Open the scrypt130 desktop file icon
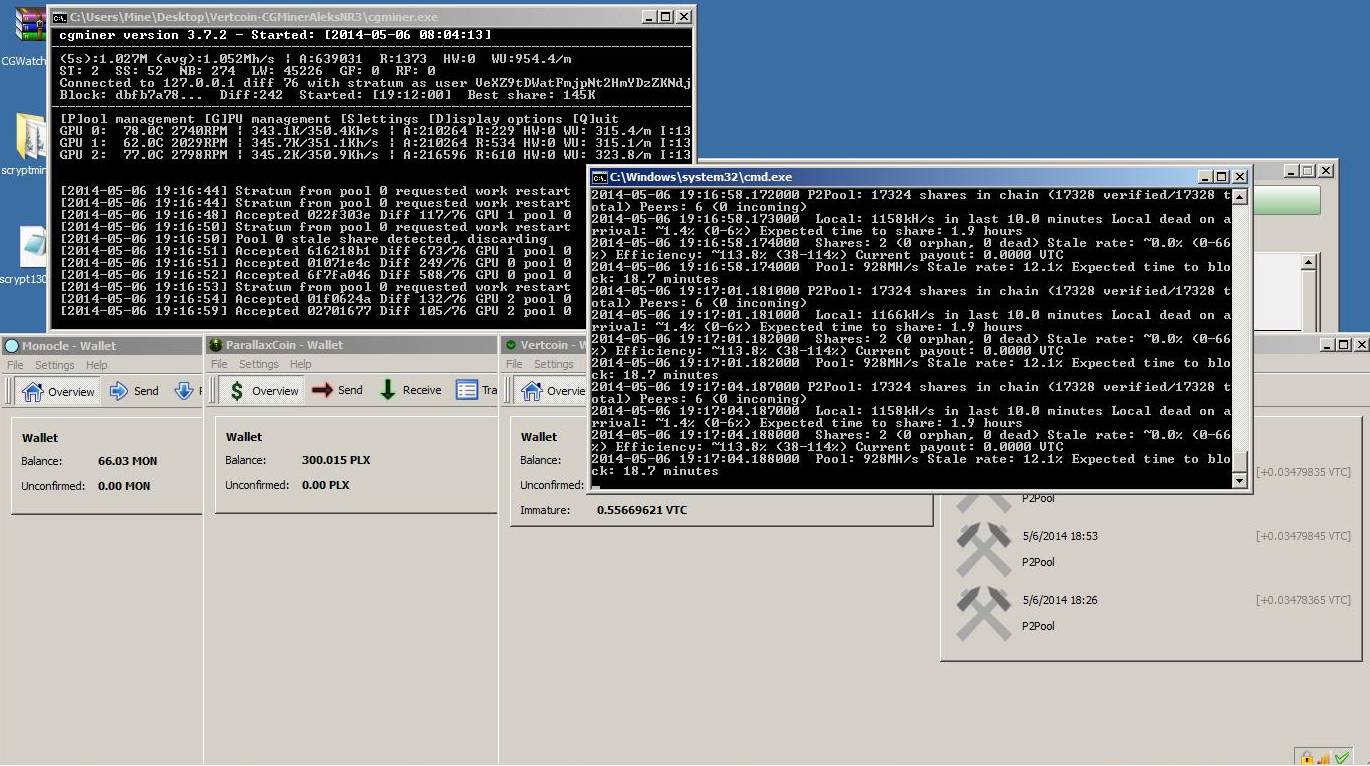This screenshot has height=766, width=1370. click(x=32, y=247)
